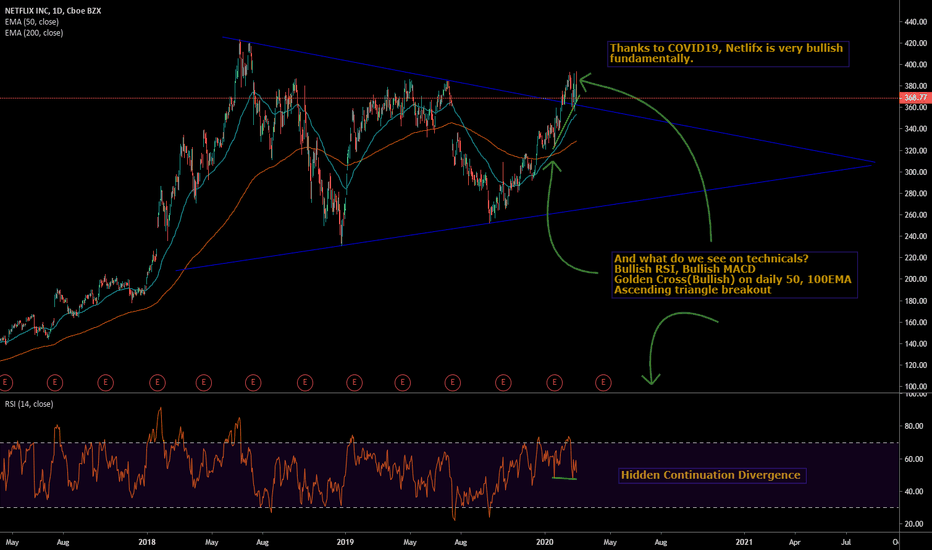Screen dimensions: 932x550
Task: Click the RSI 40.00 scale label
Action: pyautogui.click(x=914, y=492)
